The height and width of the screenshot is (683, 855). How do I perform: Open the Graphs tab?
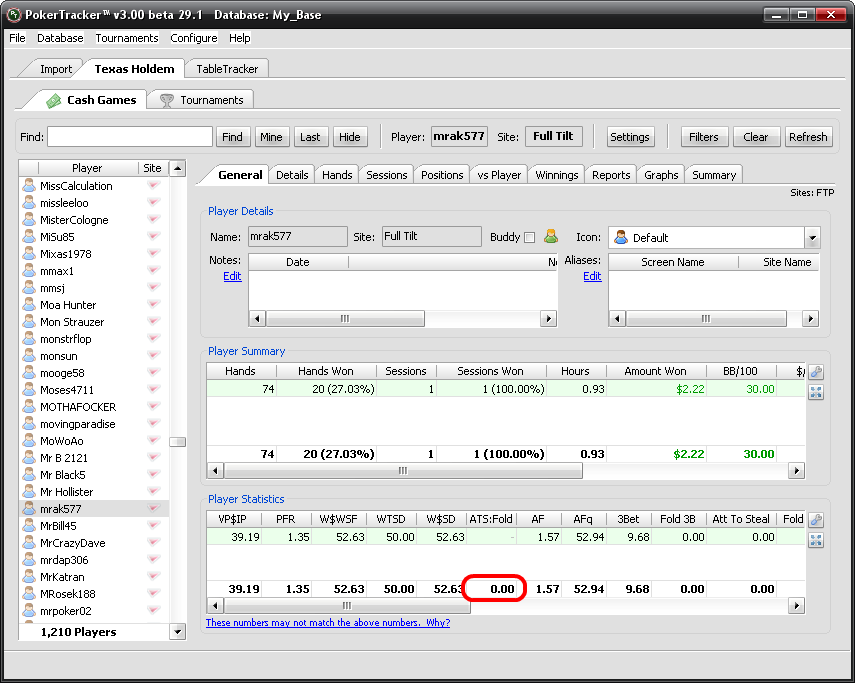point(661,175)
